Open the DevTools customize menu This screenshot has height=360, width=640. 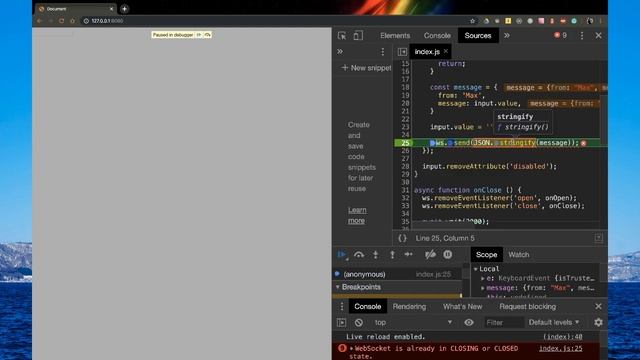pos(582,36)
